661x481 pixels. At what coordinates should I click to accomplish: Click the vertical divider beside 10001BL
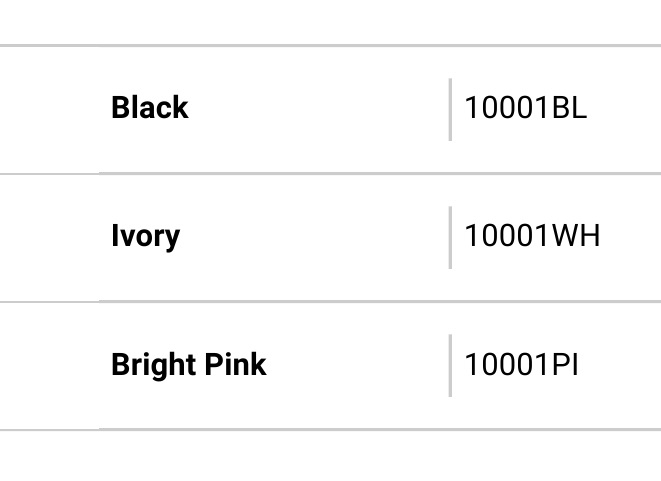450,110
